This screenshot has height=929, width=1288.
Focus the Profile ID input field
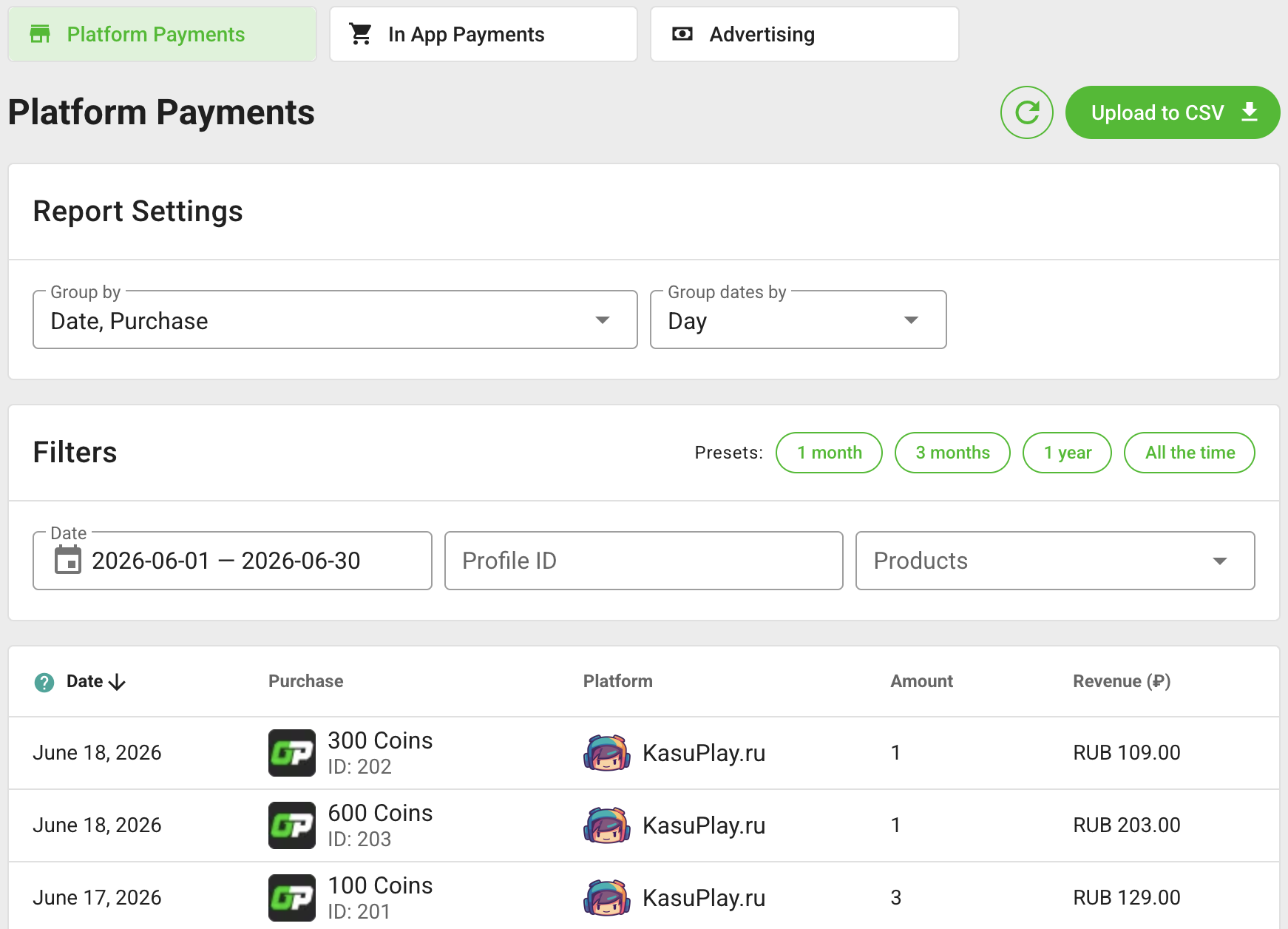pyautogui.click(x=643, y=561)
